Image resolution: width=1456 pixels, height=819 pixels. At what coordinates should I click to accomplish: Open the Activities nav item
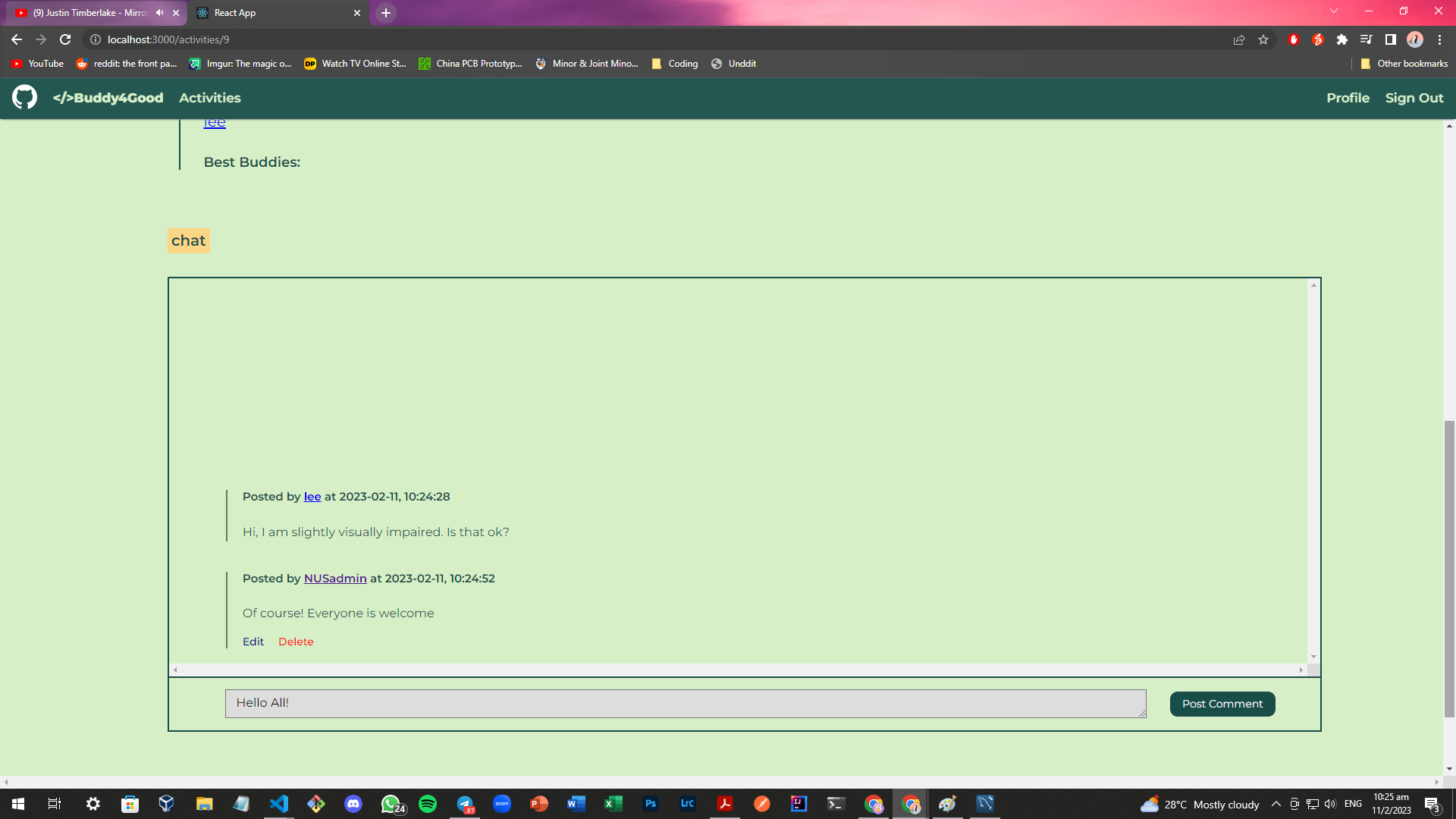point(209,98)
